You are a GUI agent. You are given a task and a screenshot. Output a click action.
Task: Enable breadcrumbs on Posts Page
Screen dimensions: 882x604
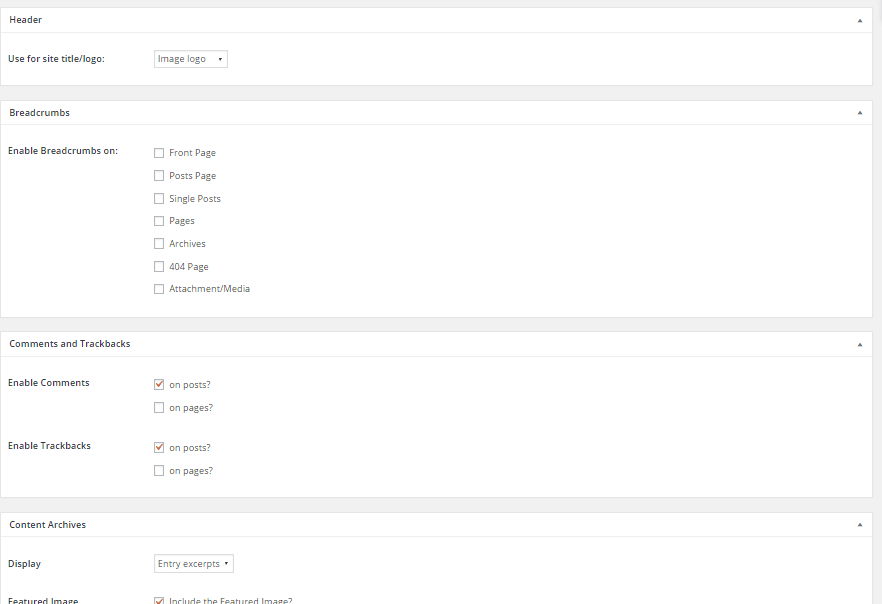tap(159, 176)
